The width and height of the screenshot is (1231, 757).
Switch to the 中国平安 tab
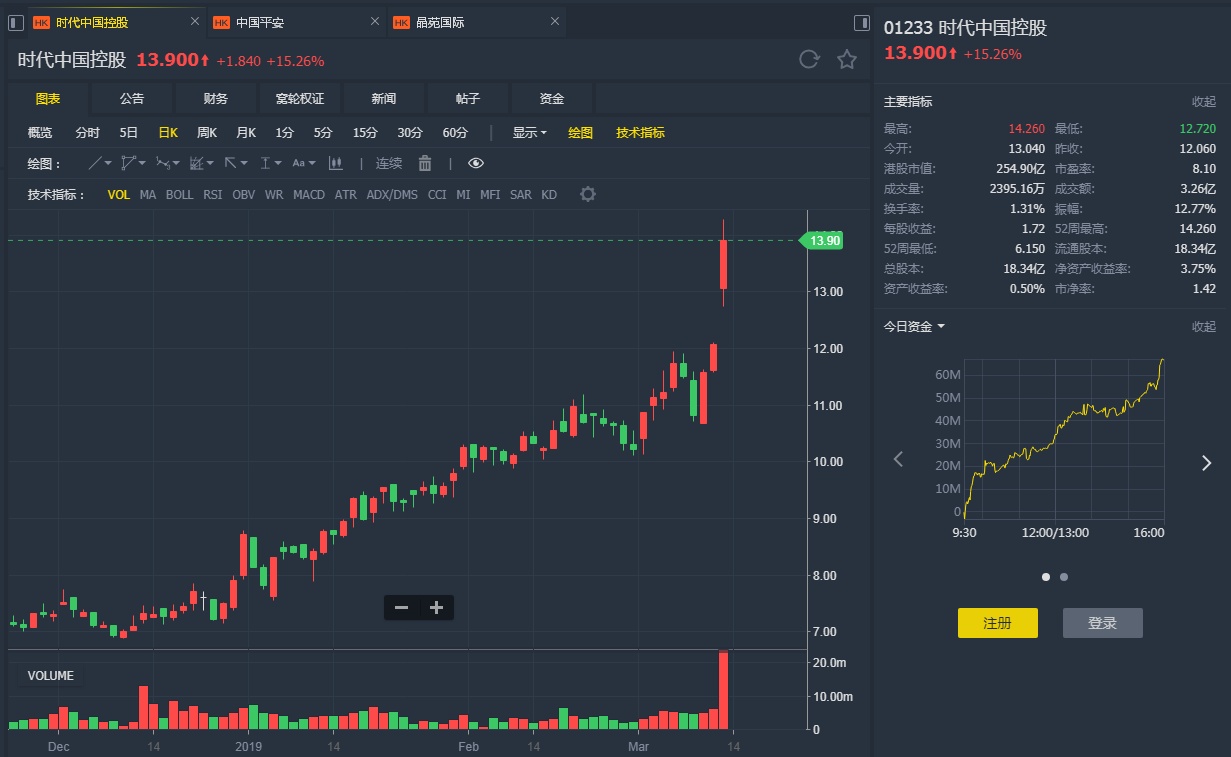tap(296, 22)
